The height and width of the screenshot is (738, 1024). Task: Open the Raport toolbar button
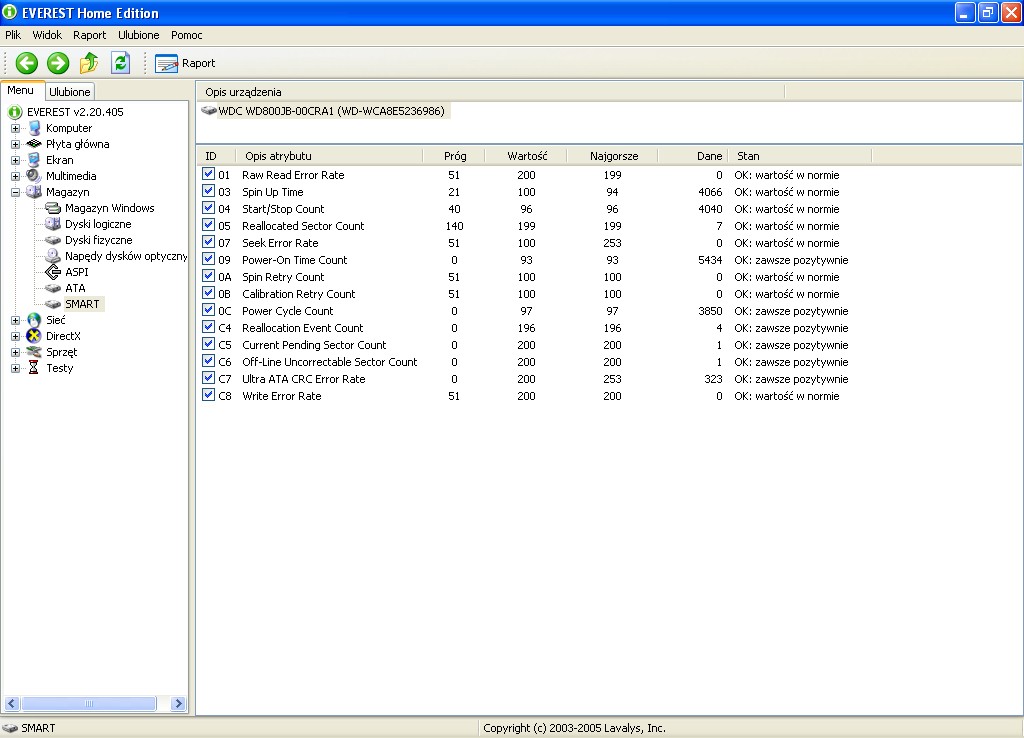[185, 63]
